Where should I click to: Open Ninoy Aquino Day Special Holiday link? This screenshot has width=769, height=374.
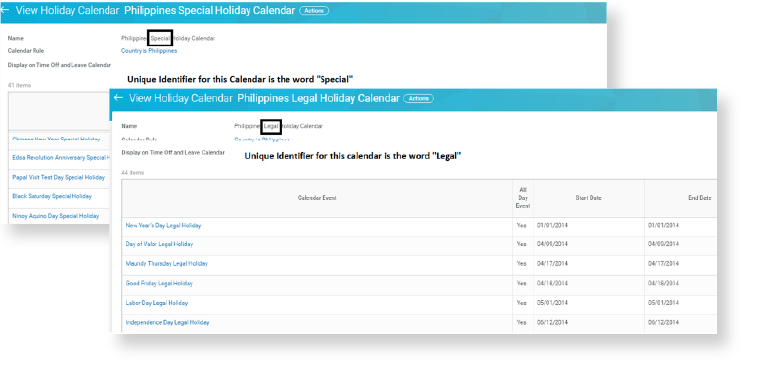tap(55, 216)
